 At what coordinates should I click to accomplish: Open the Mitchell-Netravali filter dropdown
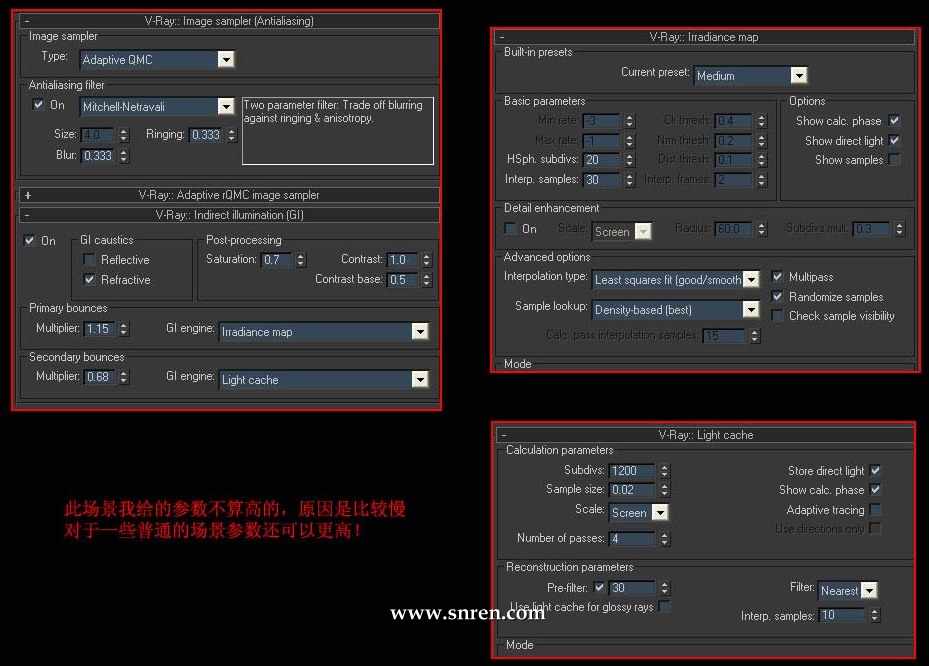pos(226,107)
